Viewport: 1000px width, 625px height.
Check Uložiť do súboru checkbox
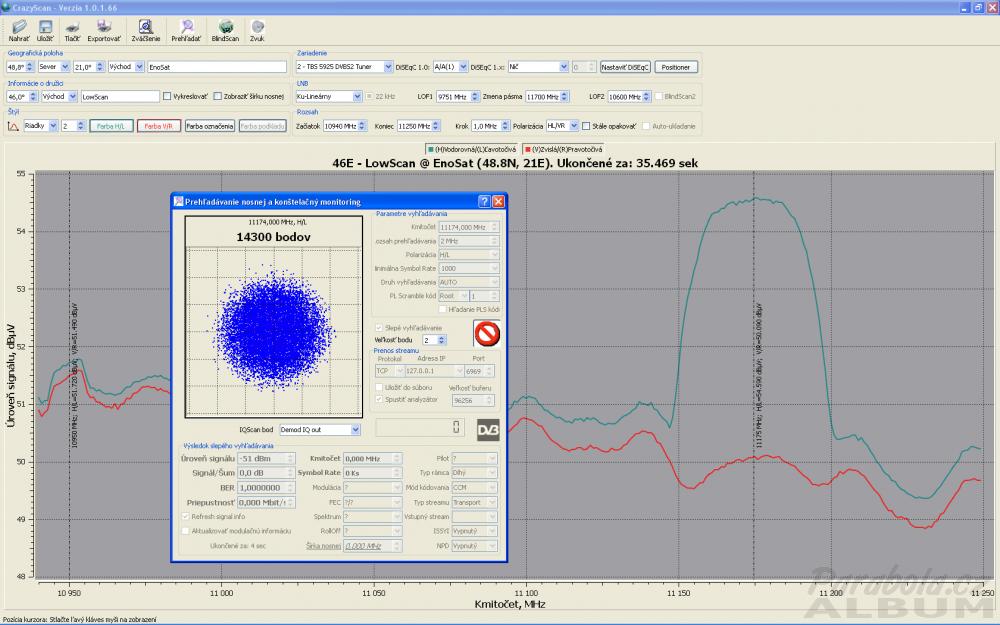coord(379,387)
